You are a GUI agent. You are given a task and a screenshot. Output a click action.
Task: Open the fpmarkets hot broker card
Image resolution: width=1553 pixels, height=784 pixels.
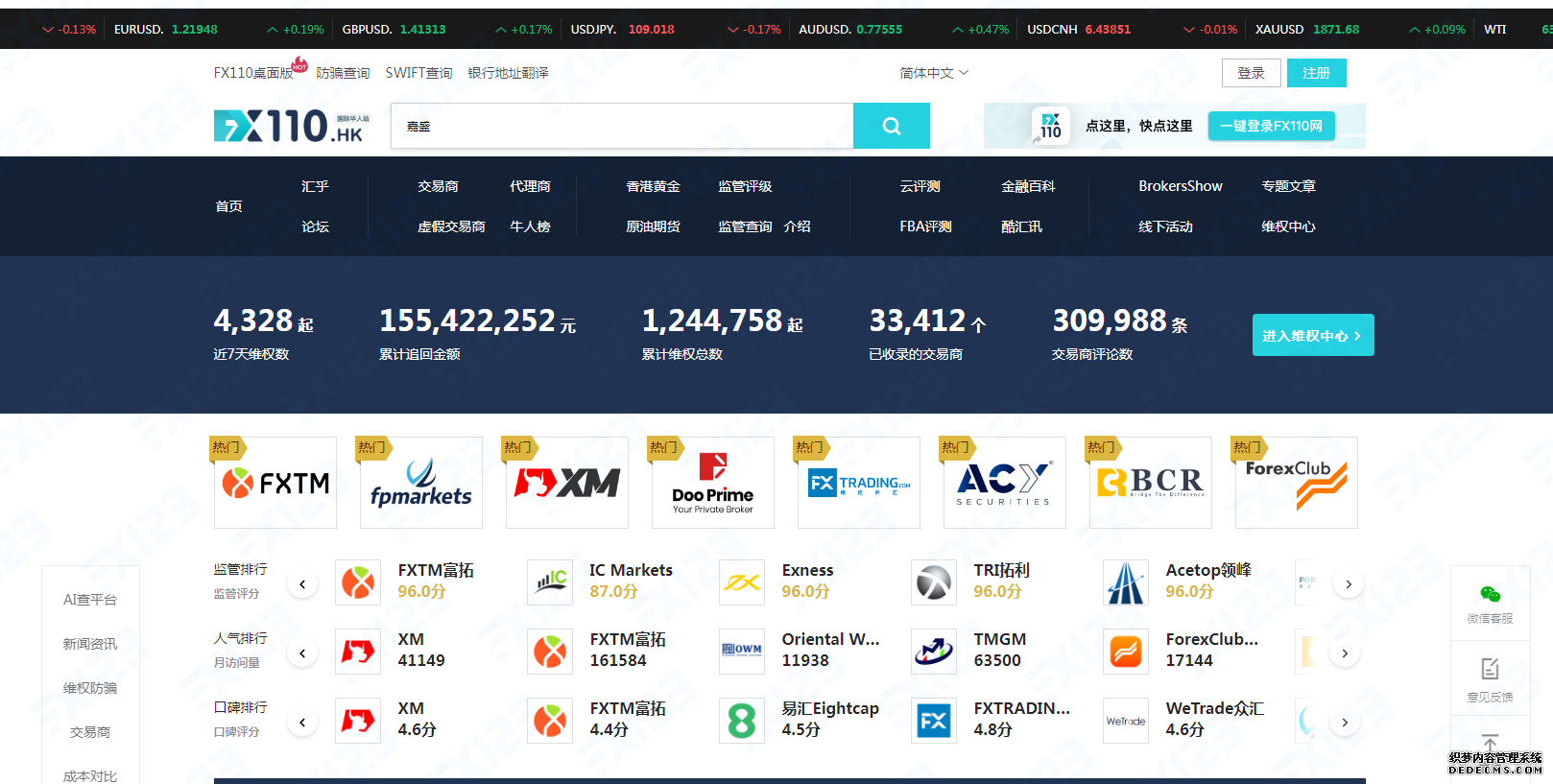421,483
